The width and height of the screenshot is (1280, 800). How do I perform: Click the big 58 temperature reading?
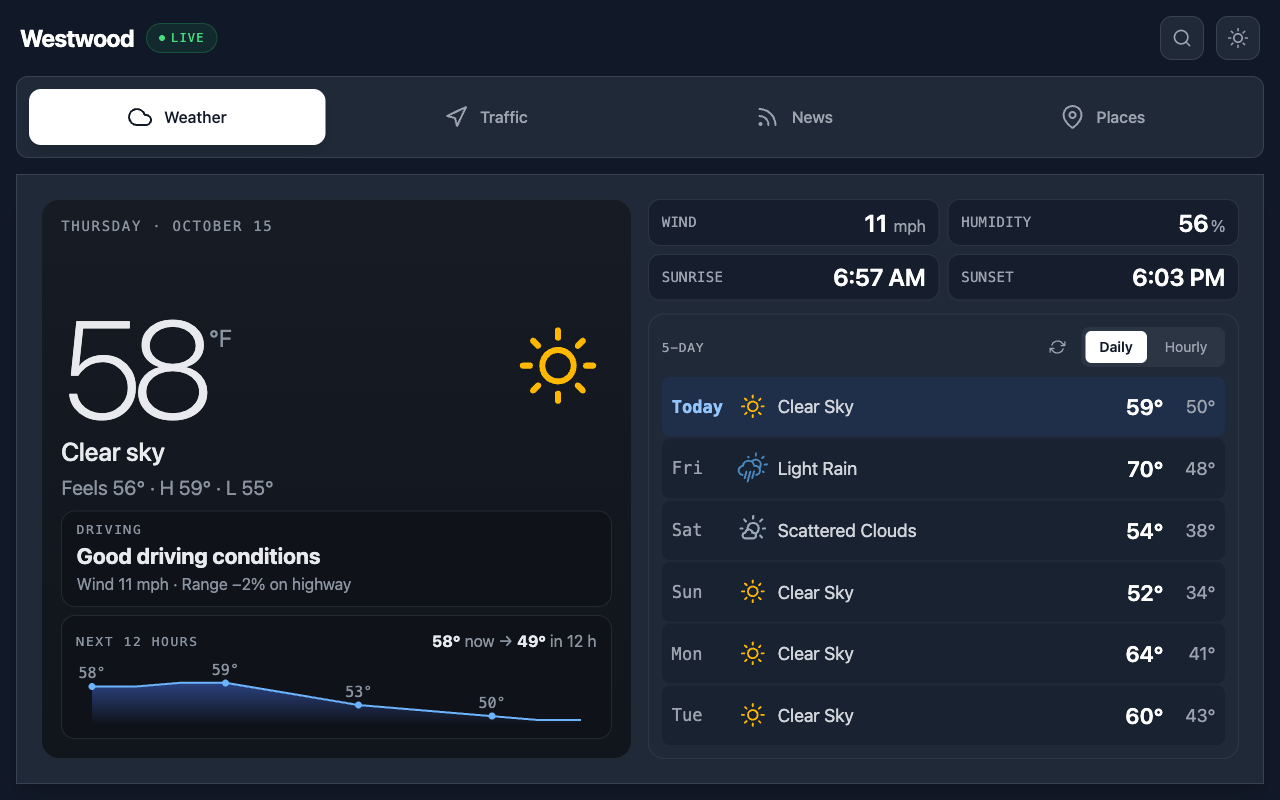(x=137, y=370)
